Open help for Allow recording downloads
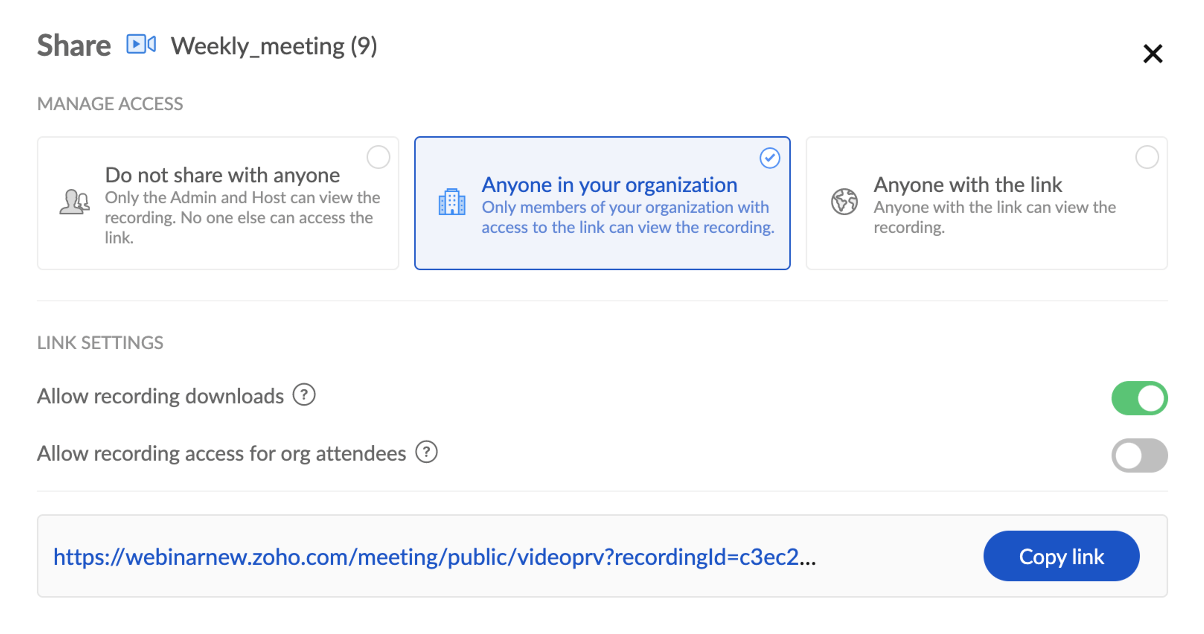Viewport: 1204px width, 634px height. [x=304, y=395]
